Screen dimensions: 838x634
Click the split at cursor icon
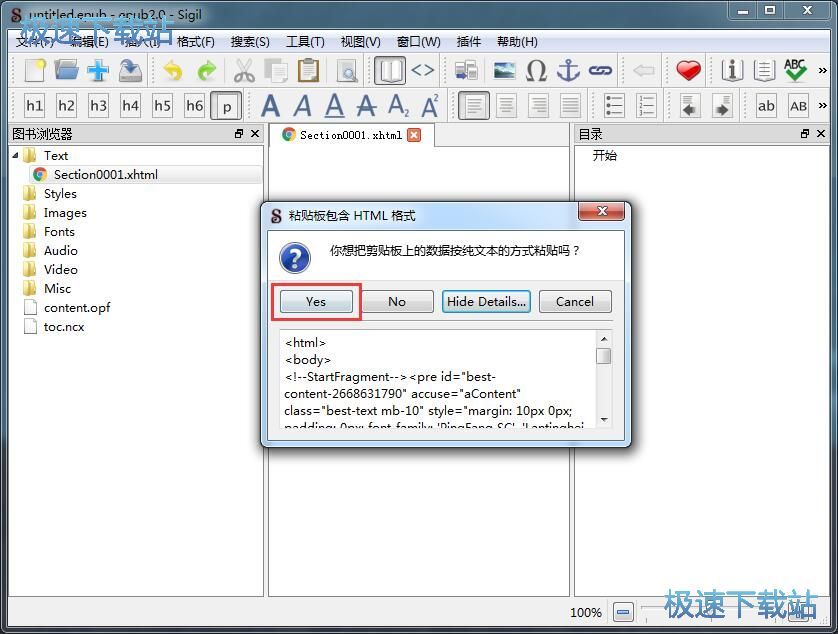[466, 71]
